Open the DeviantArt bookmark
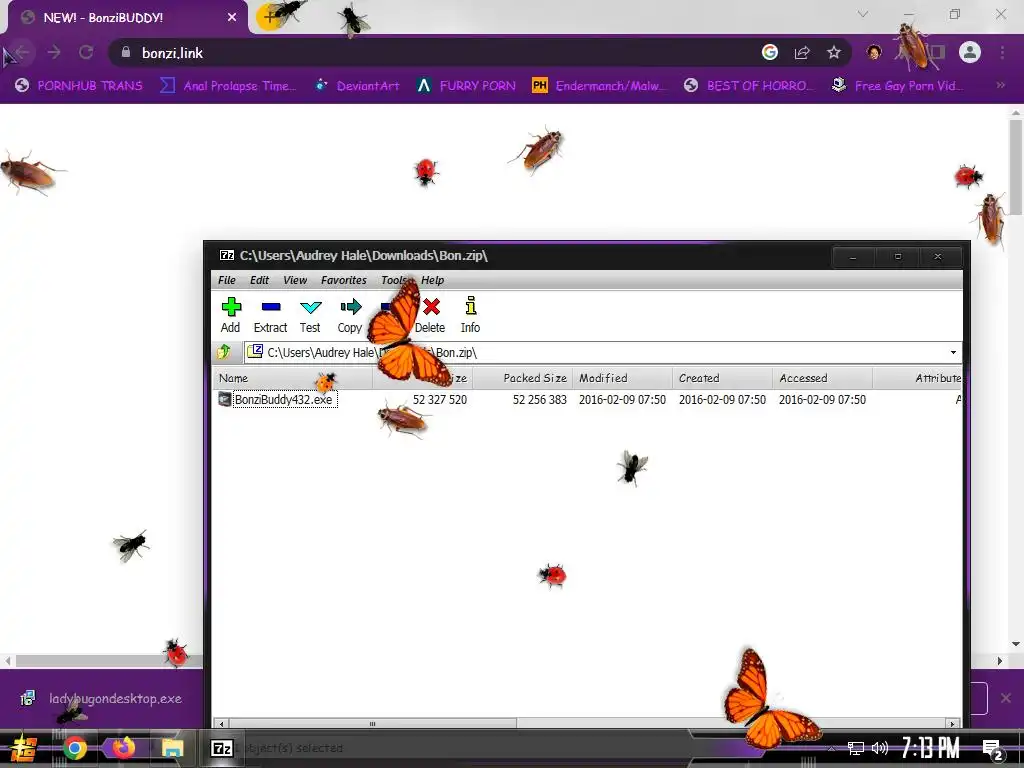This screenshot has width=1024, height=768. 357,86
